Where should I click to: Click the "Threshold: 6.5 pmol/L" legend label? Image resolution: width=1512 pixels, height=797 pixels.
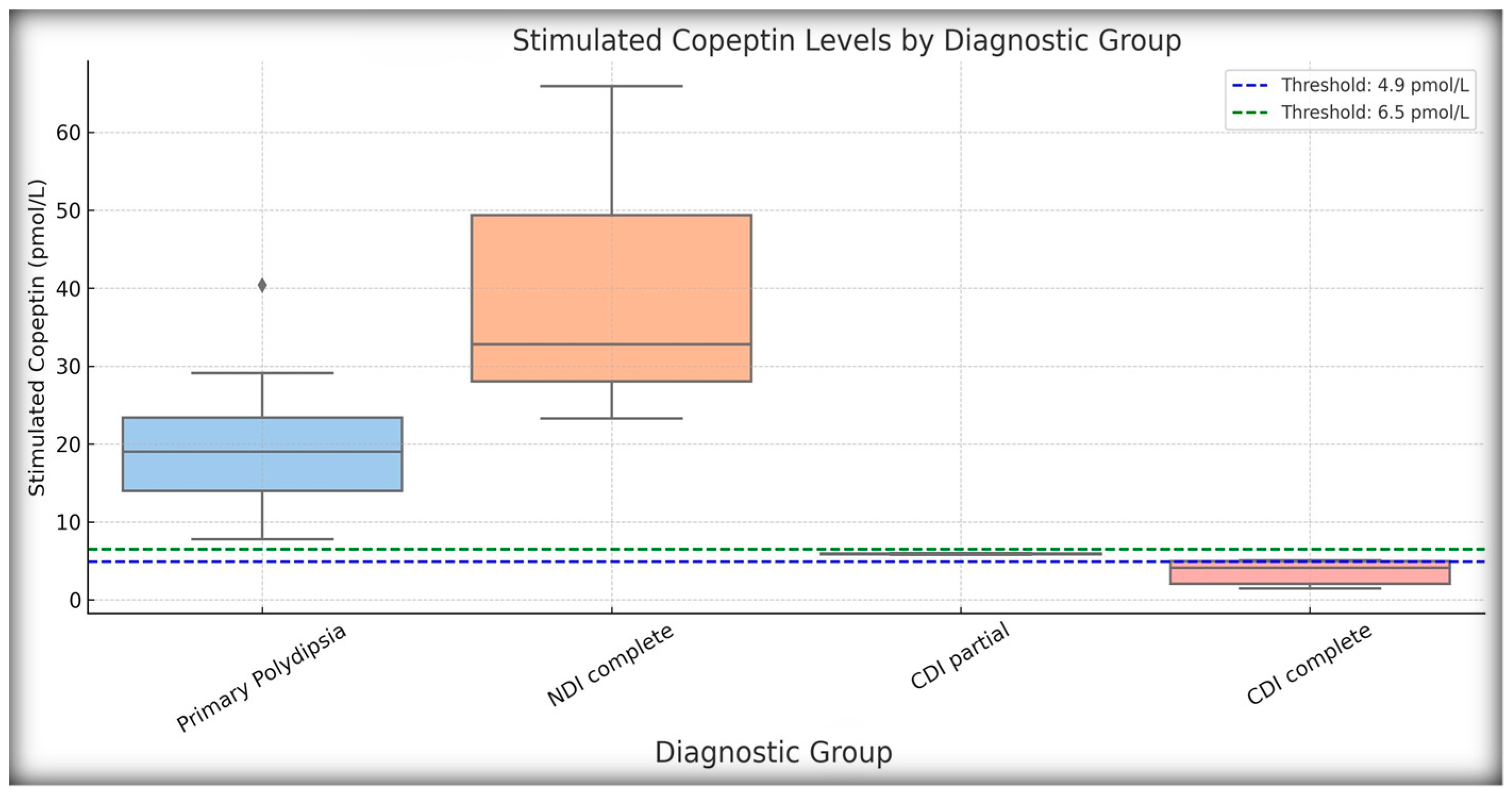click(x=1375, y=112)
